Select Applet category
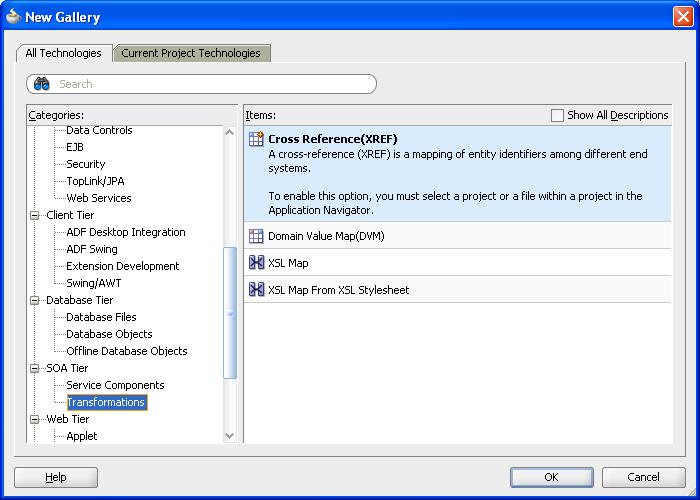This screenshot has width=700, height=500. (81, 436)
